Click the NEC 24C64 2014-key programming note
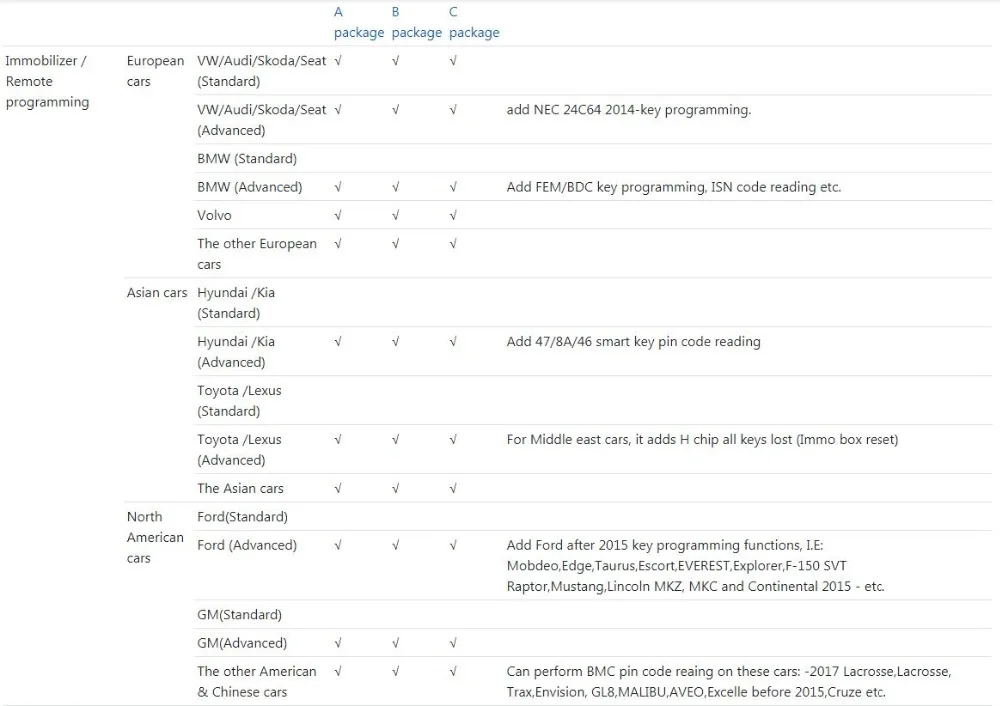The height and width of the screenshot is (706, 1000). [x=629, y=110]
